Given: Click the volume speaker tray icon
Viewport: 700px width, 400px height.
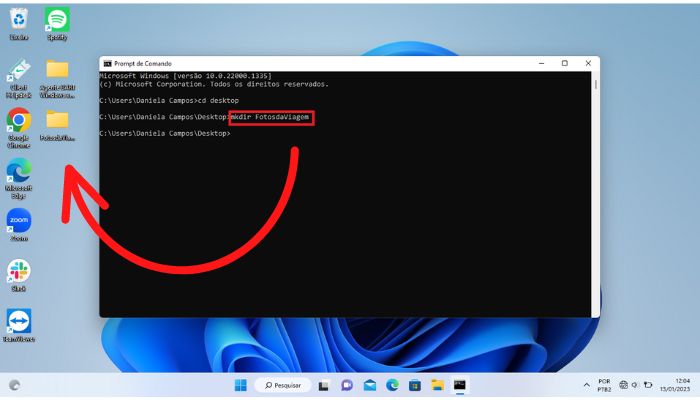Looking at the screenshot, I should [635, 385].
